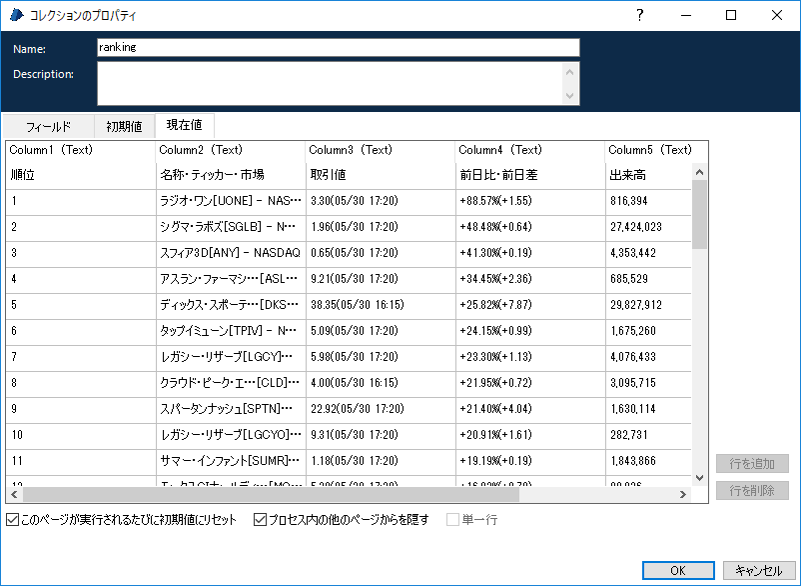
Task: Select the スフィア3D[ANY] - NASDAQ cell
Action: [231, 253]
